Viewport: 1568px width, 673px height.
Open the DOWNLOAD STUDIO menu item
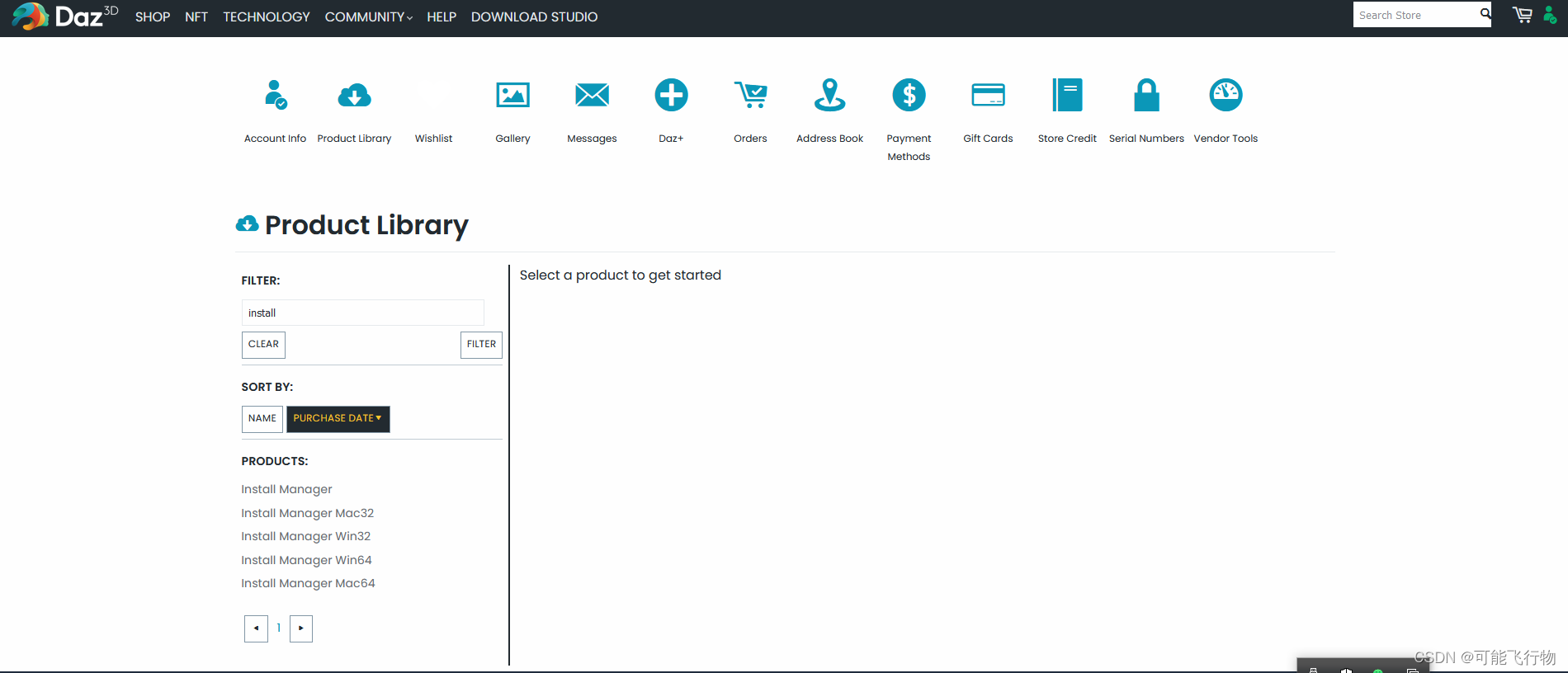point(534,16)
